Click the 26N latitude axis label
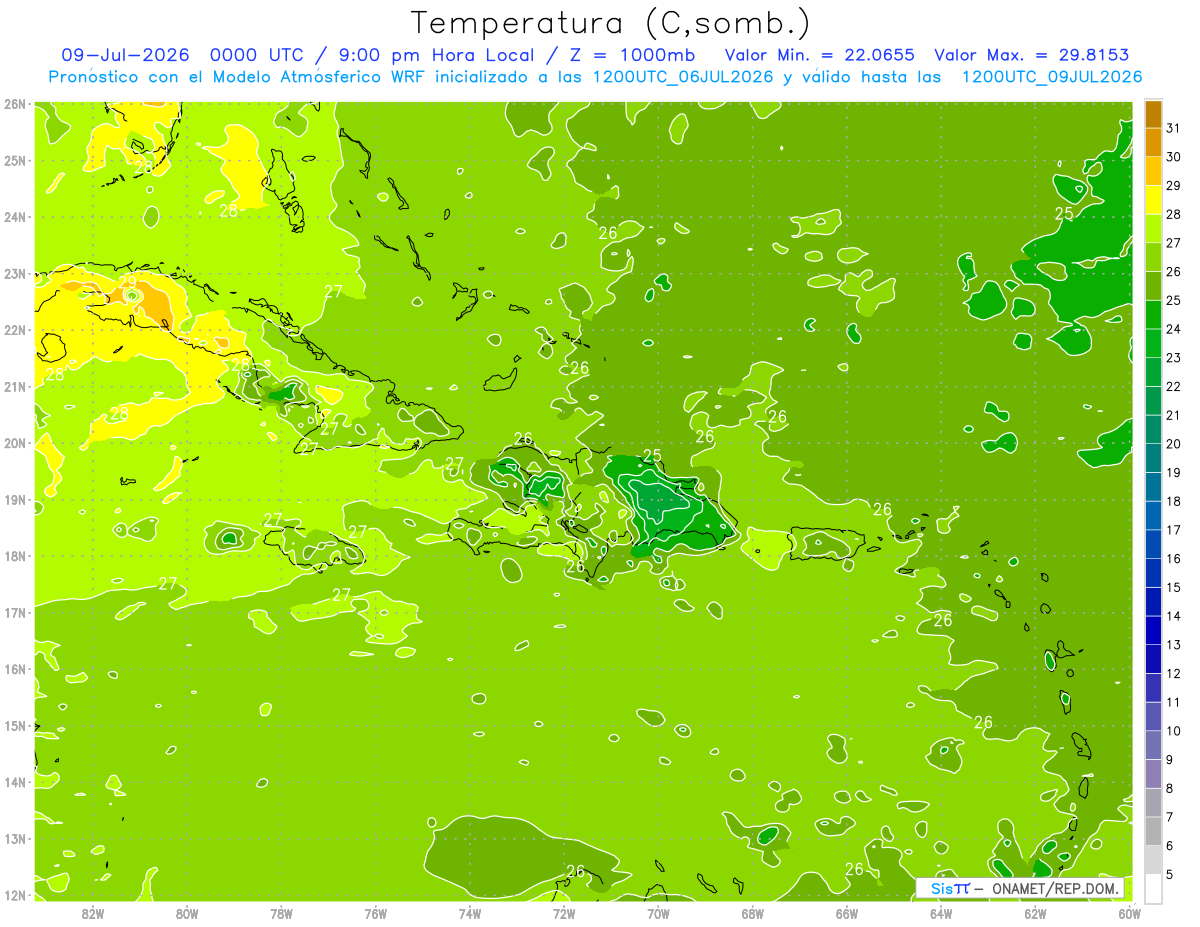The height and width of the screenshot is (927, 1200). click(x=14, y=104)
